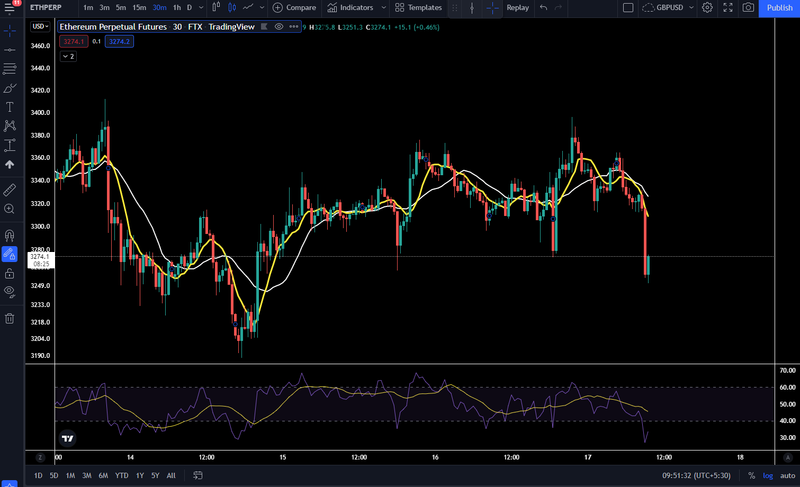The image size is (800, 487).
Task: Switch to the 1m timeframe
Action: (x=88, y=8)
